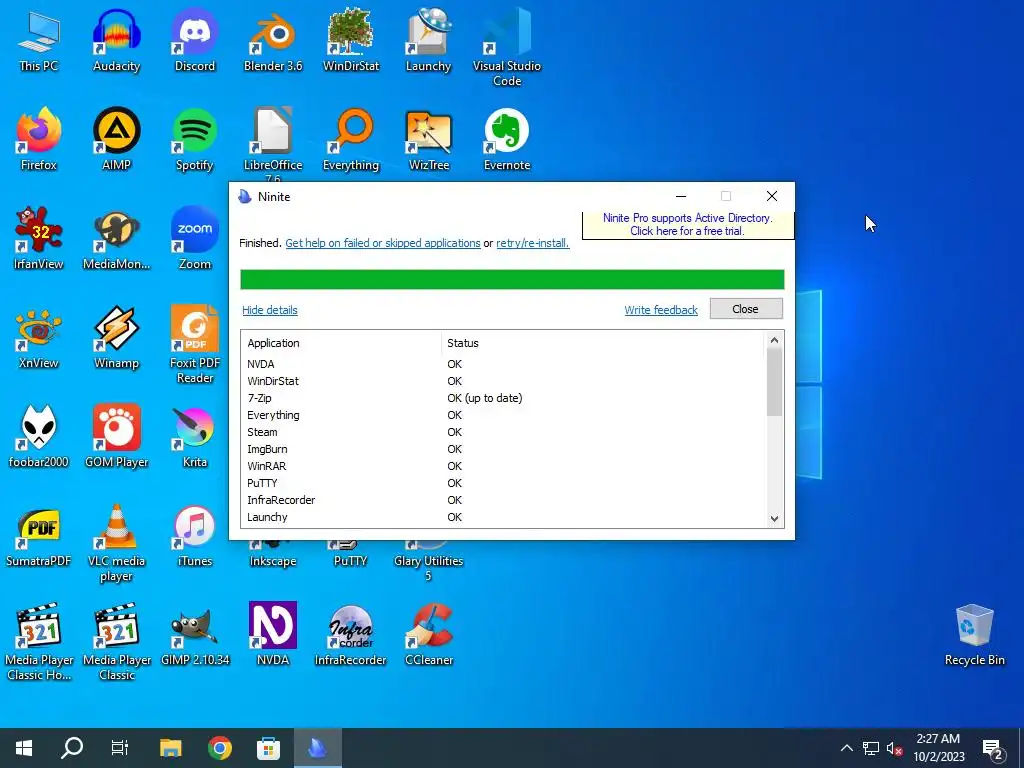
Task: Open Microsoft Store from the taskbar
Action: point(268,748)
